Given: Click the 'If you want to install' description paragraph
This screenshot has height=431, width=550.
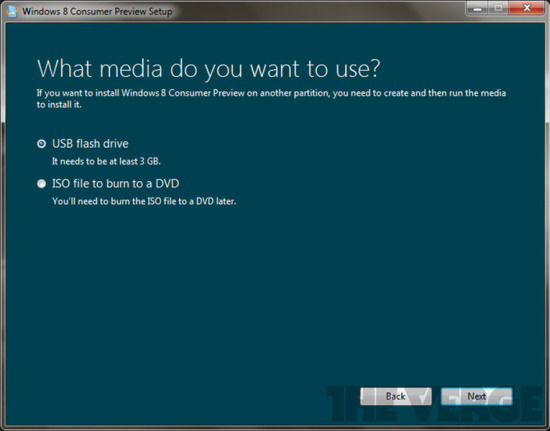Looking at the screenshot, I should coord(271,99).
